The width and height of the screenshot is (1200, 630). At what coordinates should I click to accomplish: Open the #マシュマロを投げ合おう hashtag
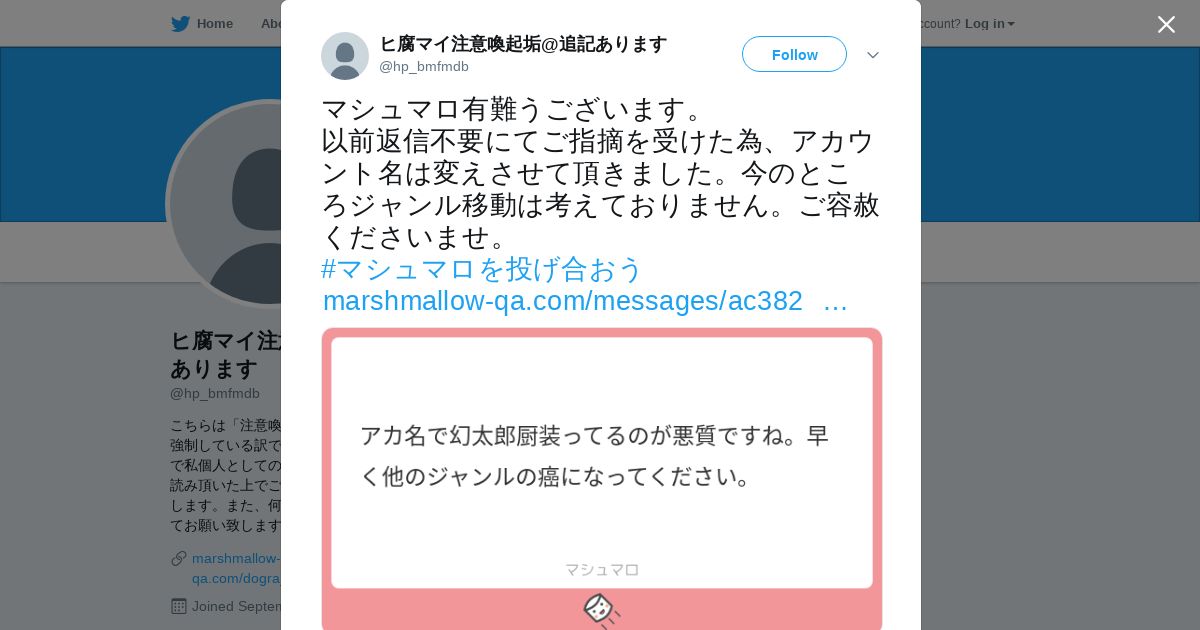[482, 269]
